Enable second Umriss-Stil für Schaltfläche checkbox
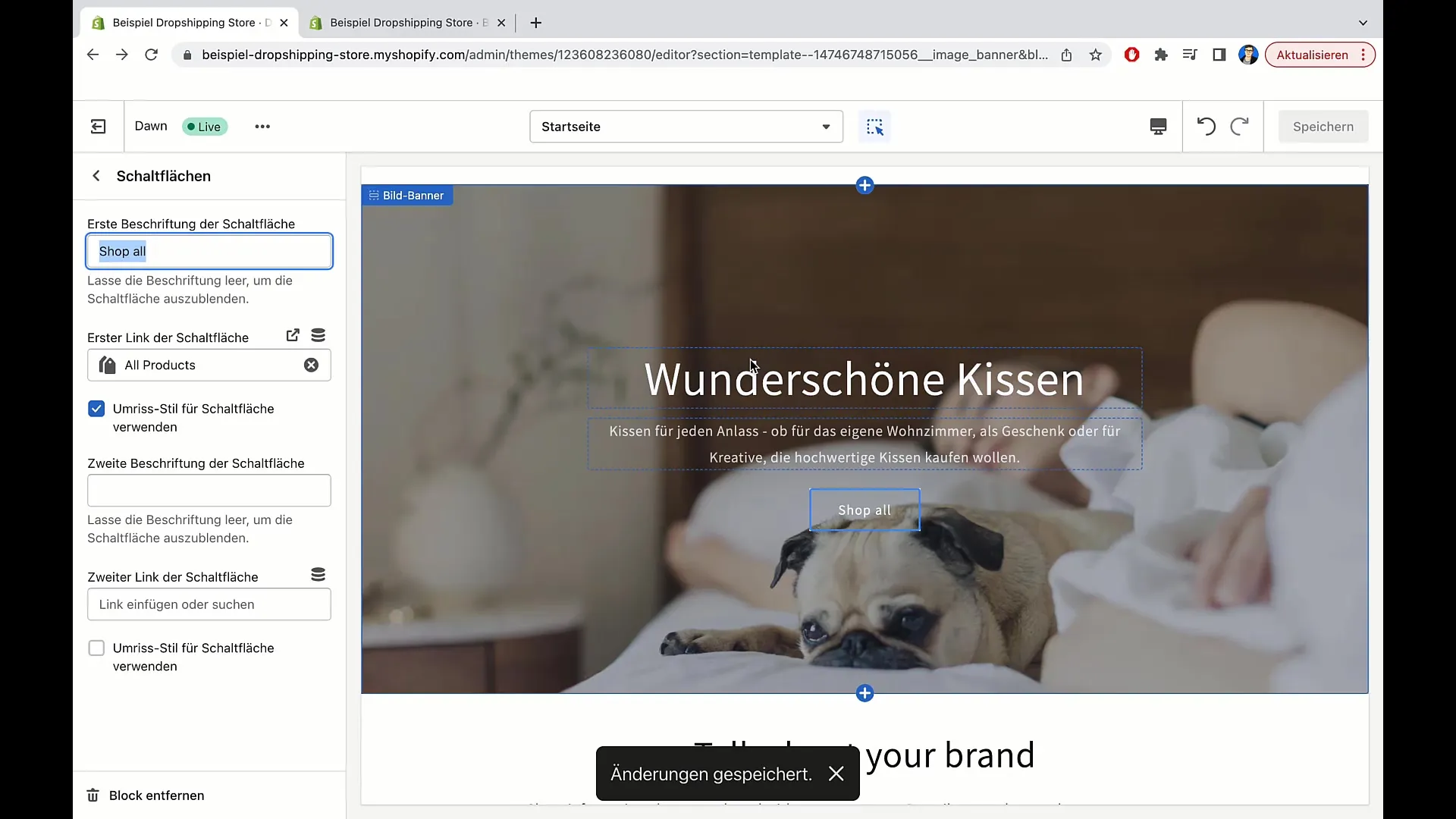The width and height of the screenshot is (1456, 819). [x=96, y=648]
